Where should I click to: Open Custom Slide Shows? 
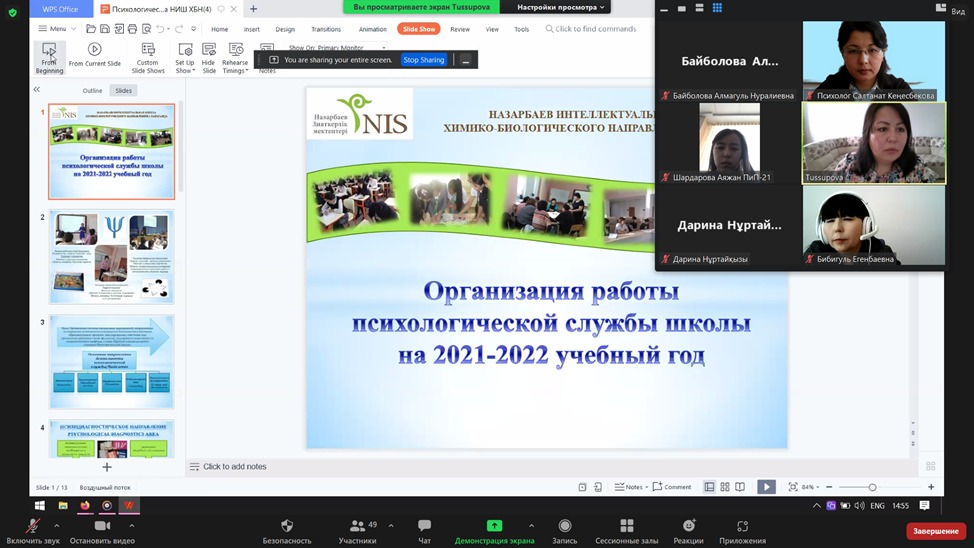[x=148, y=50]
